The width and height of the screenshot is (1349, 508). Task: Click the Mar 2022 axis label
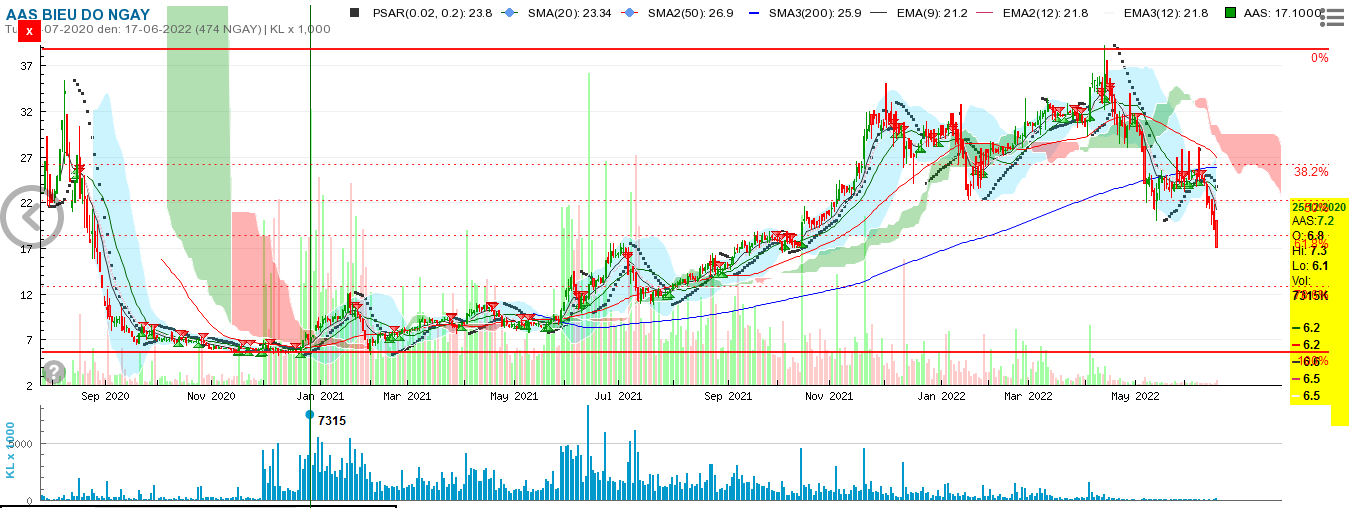(x=1028, y=396)
